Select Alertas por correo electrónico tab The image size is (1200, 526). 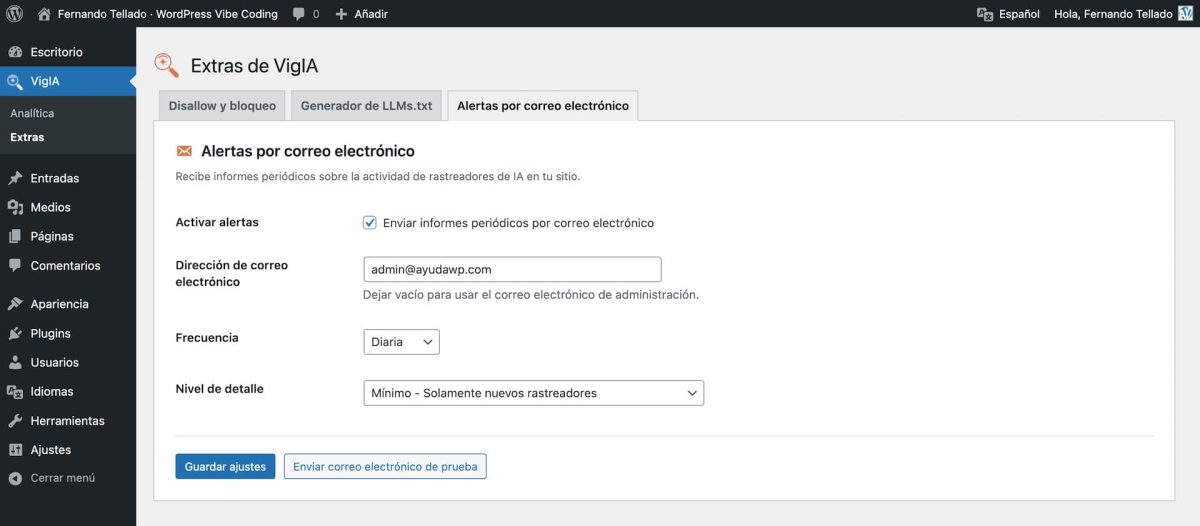tap(543, 105)
